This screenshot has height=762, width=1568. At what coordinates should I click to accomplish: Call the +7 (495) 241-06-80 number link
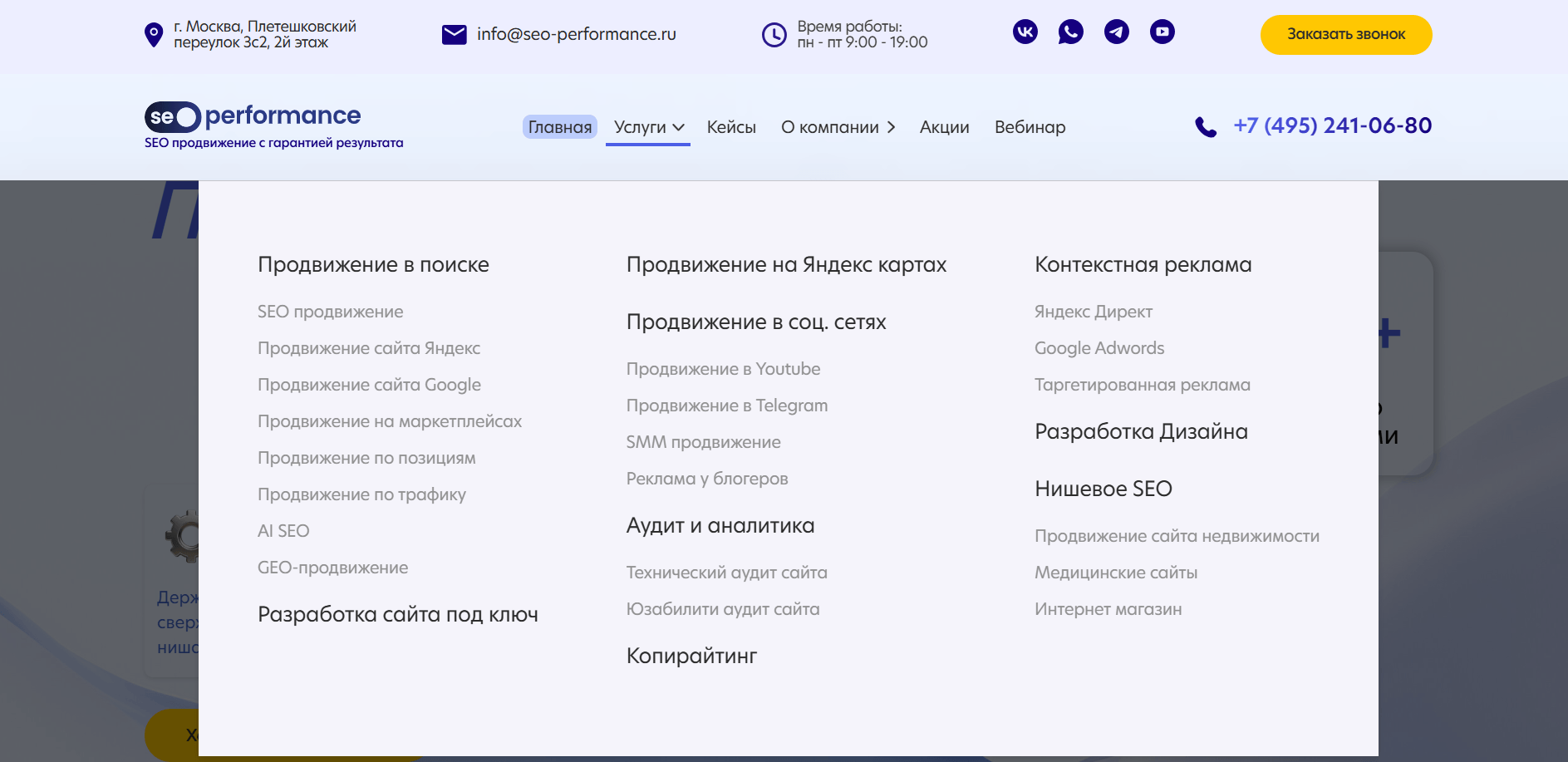[1332, 125]
